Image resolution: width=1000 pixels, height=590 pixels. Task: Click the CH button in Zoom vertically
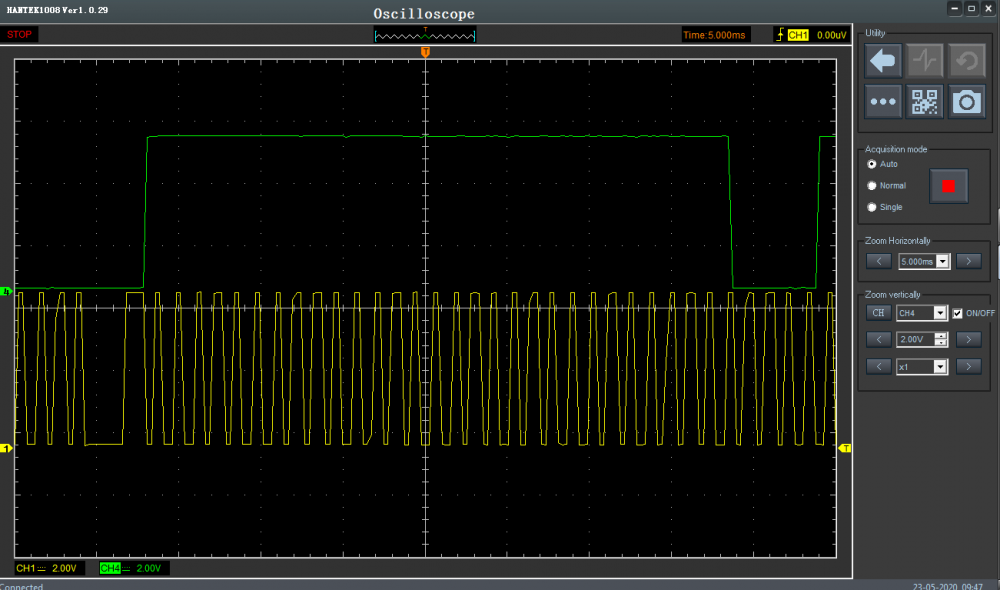click(878, 313)
